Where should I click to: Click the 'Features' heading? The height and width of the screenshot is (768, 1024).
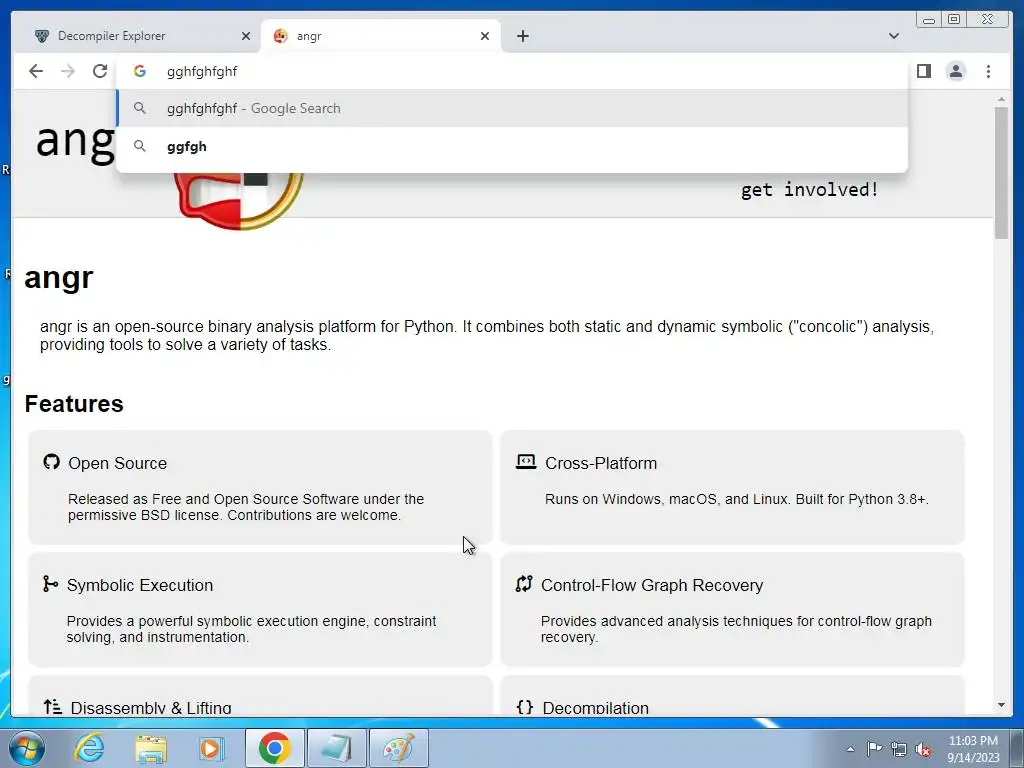pyautogui.click(x=74, y=404)
